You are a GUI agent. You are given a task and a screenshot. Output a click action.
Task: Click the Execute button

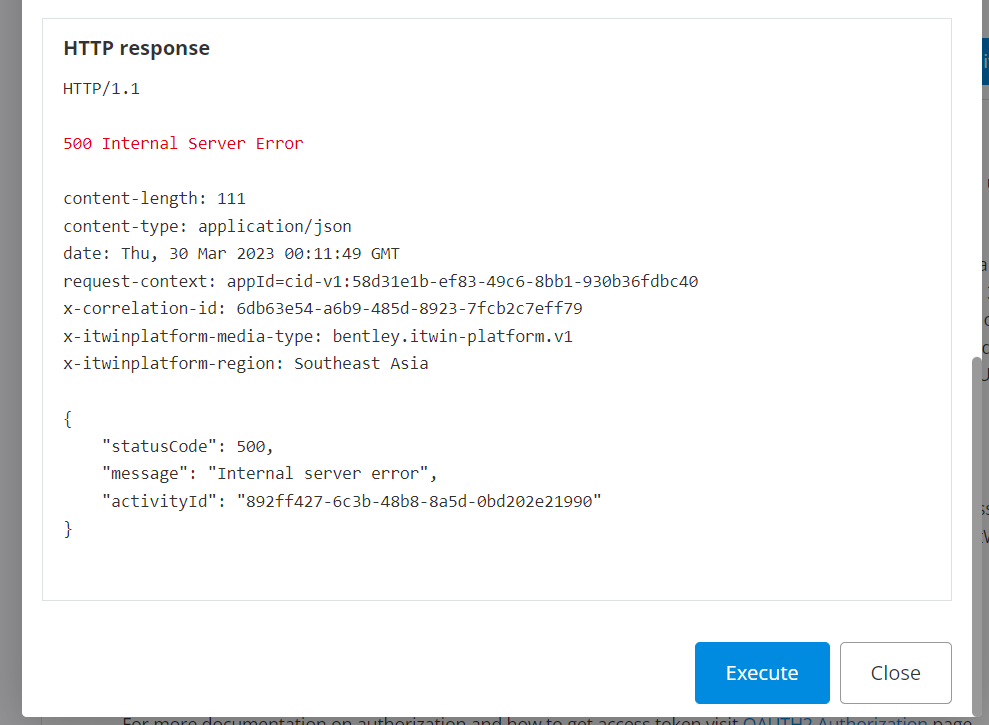pos(762,672)
